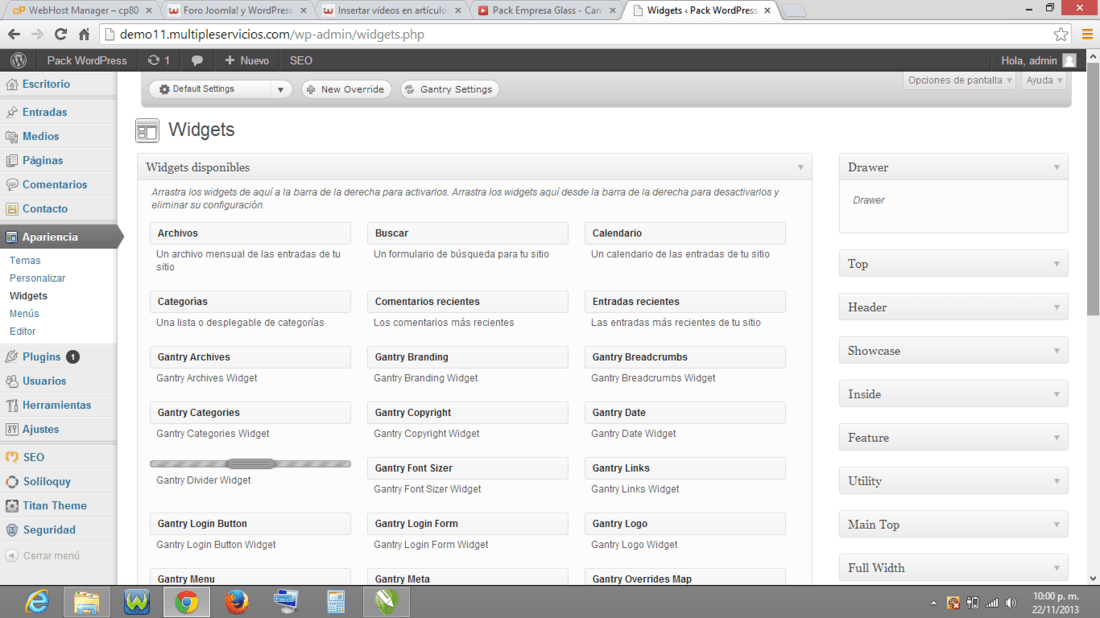Click New Override button
Screen dimensions: 1100x618
click(346, 90)
